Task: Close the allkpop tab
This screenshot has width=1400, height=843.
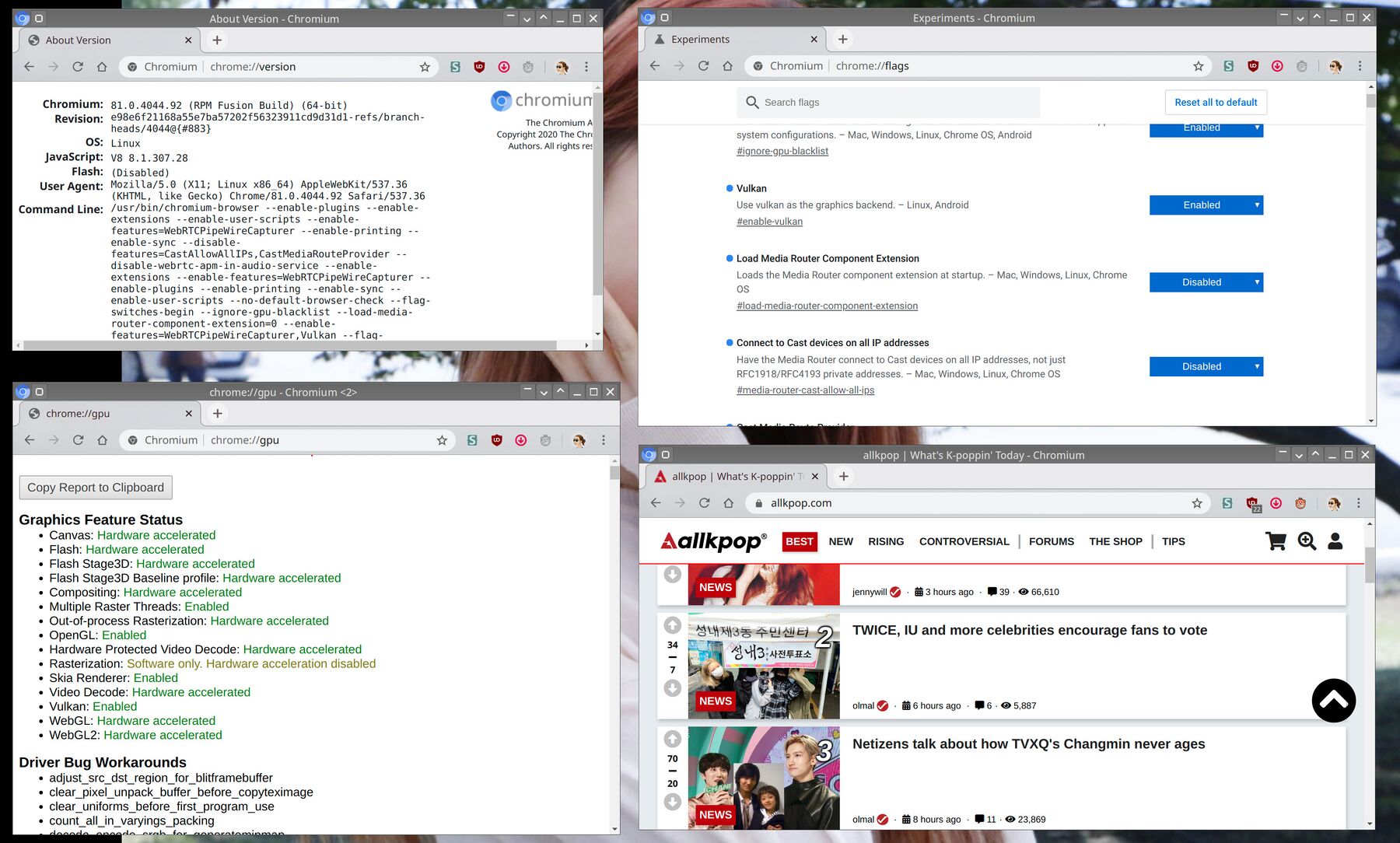Action: point(814,477)
